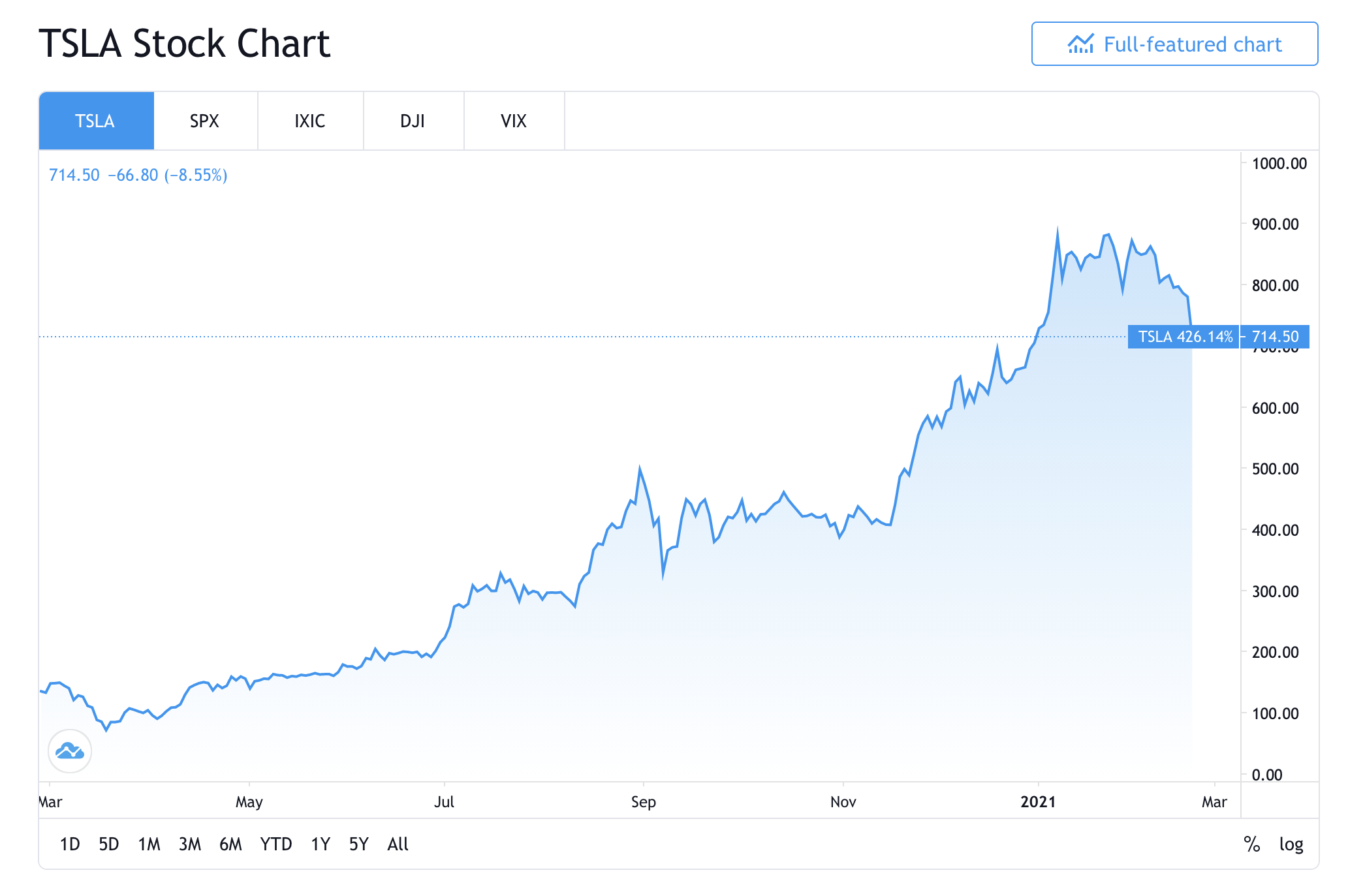Click the TSLA 426.14% price label
This screenshot has height=896, width=1348.
click(1184, 337)
